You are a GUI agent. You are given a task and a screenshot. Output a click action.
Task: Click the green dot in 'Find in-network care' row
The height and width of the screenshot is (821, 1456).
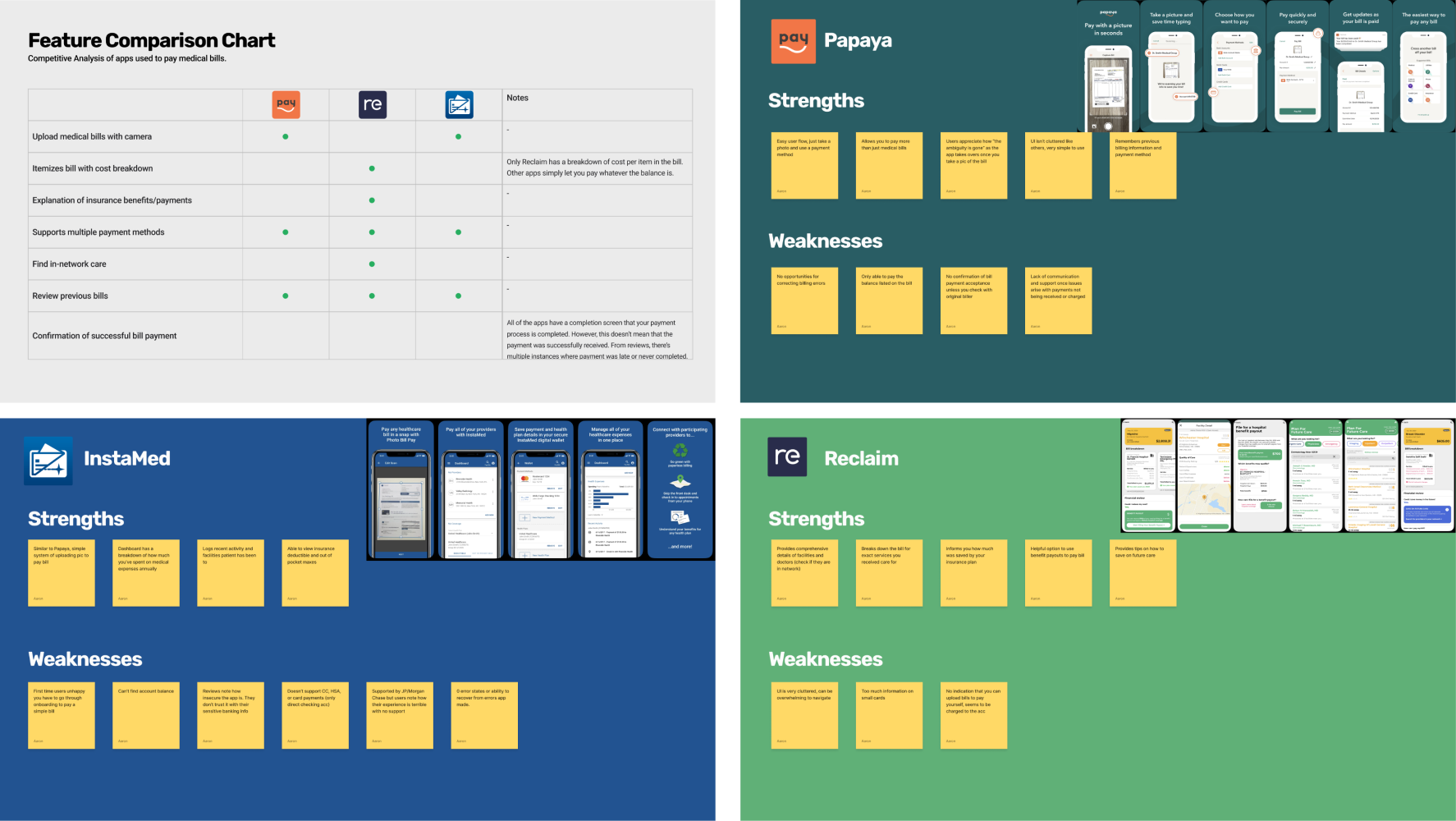372,264
